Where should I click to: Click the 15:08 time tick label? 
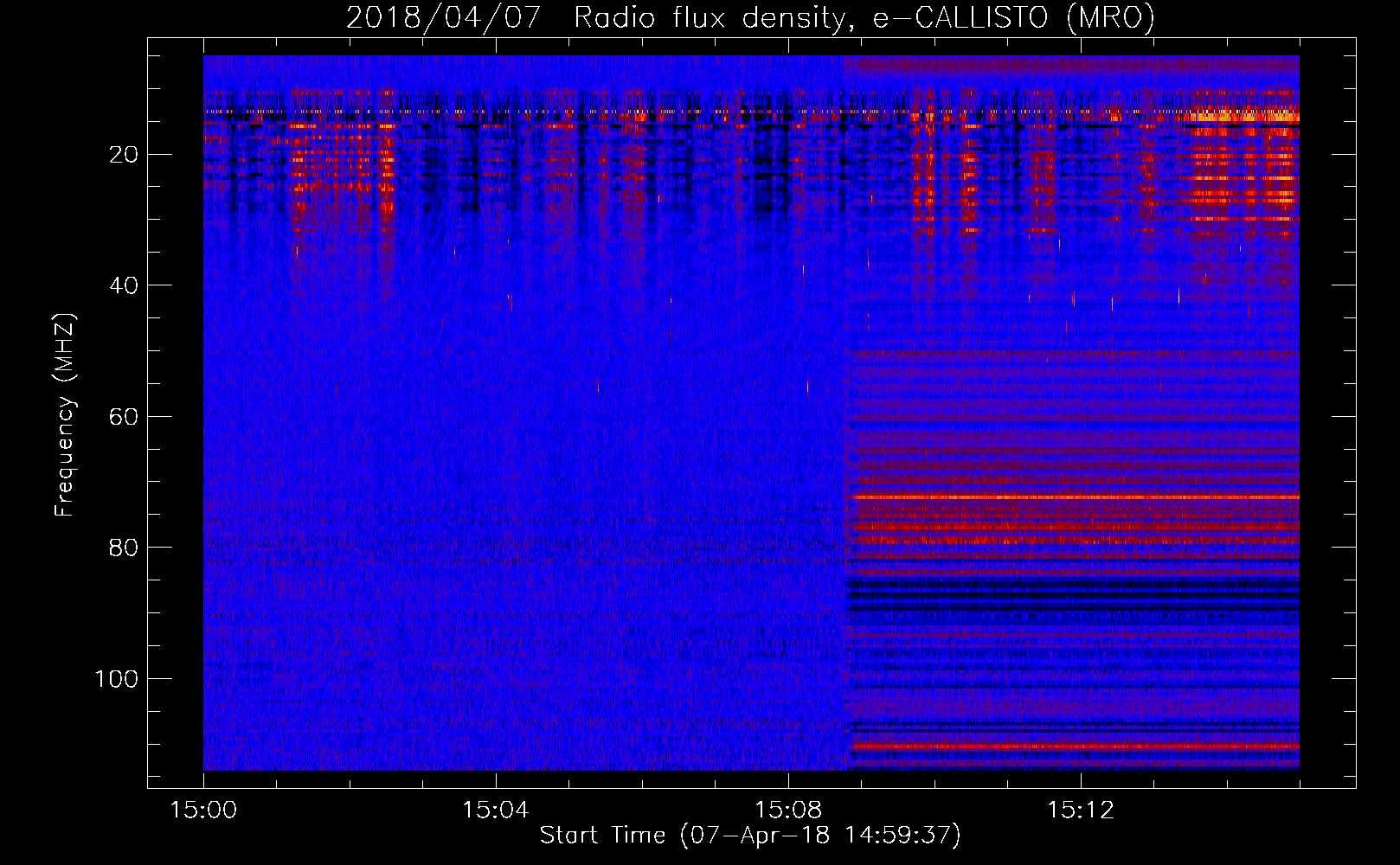coord(788,811)
